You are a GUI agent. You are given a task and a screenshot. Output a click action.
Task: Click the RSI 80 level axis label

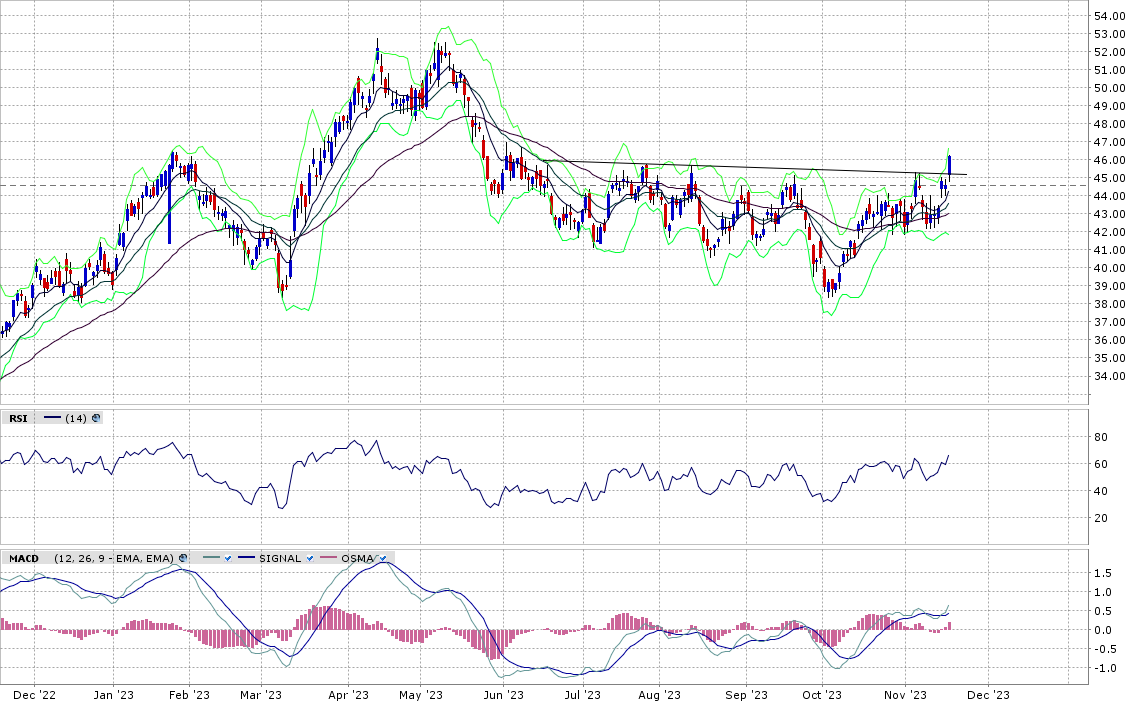(x=1103, y=437)
